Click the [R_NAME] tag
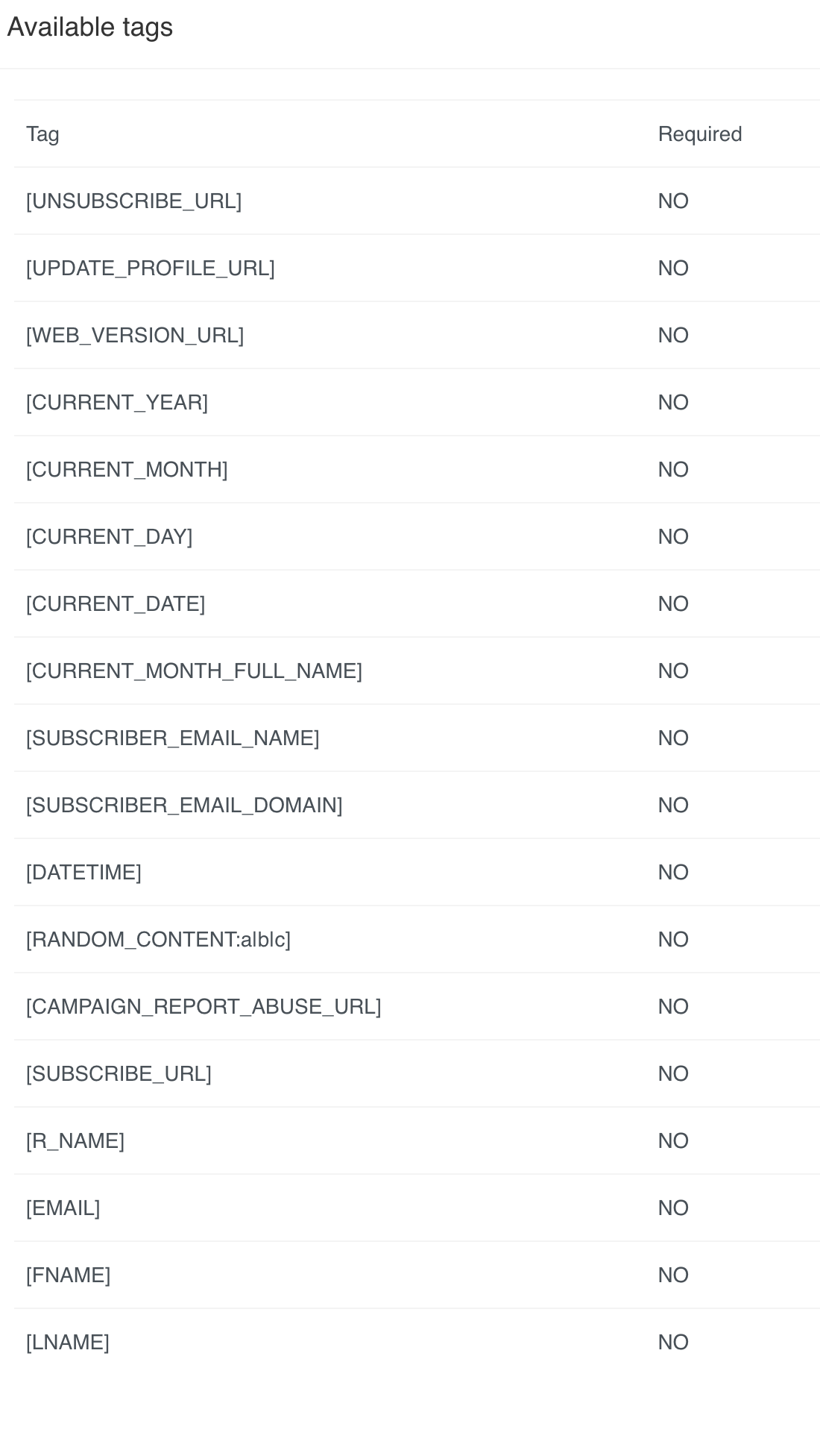820x1456 pixels. (x=75, y=1141)
